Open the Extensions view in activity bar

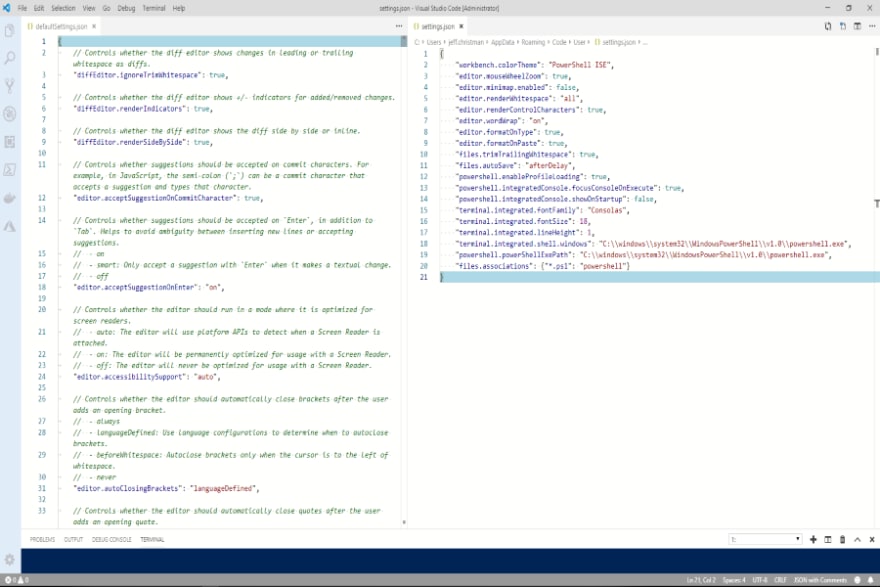(10, 142)
